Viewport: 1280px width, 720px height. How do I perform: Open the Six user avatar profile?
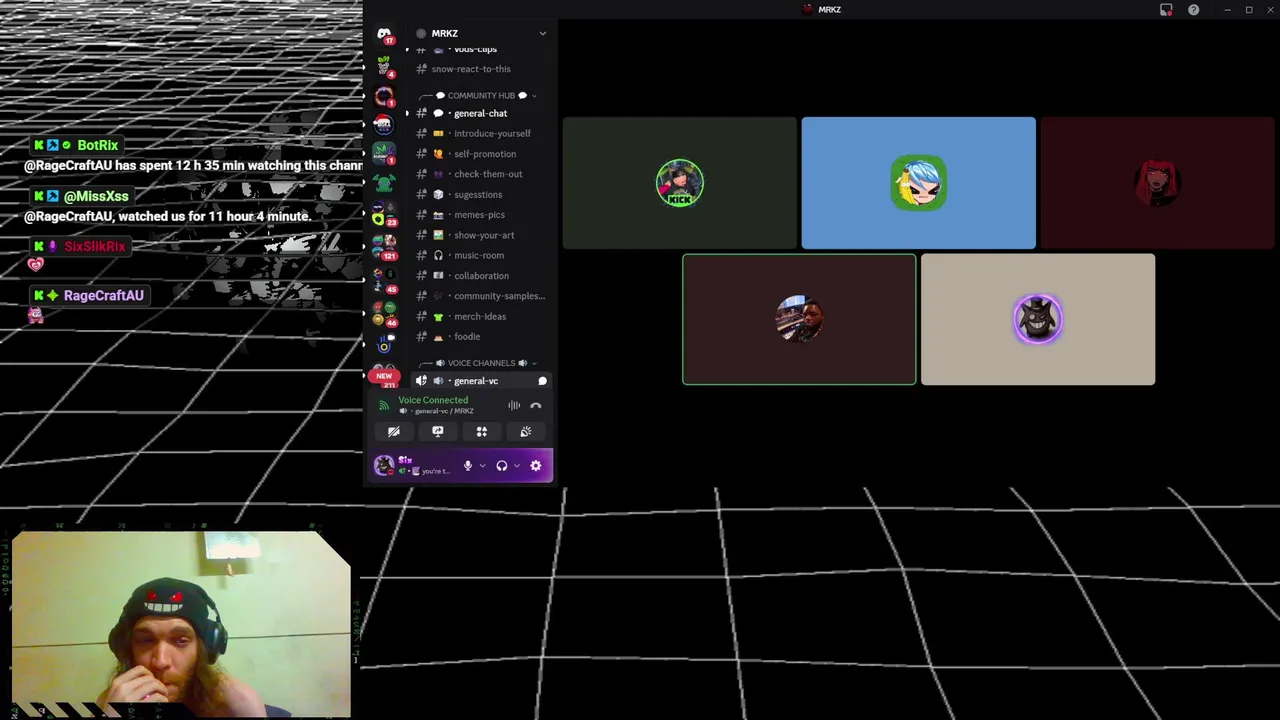[x=384, y=466]
